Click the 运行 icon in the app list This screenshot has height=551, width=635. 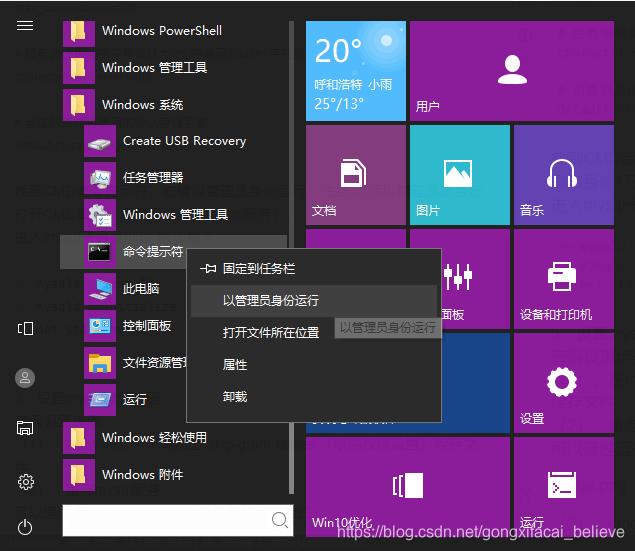click(x=100, y=400)
